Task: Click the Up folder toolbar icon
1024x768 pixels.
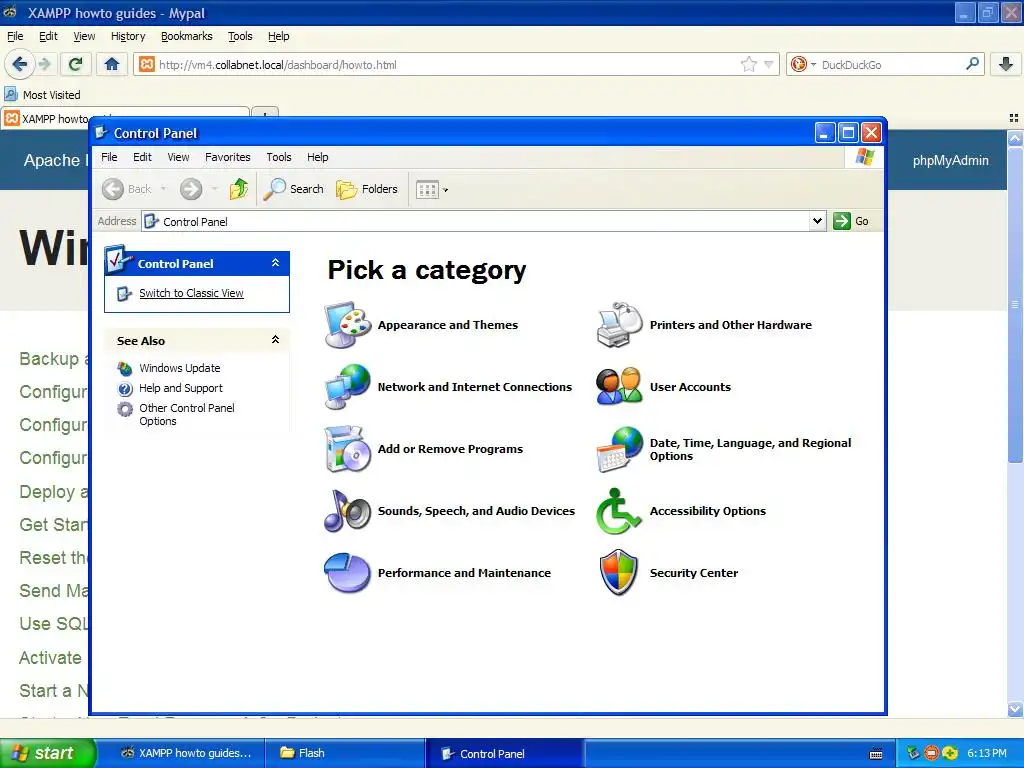Action: 239,189
